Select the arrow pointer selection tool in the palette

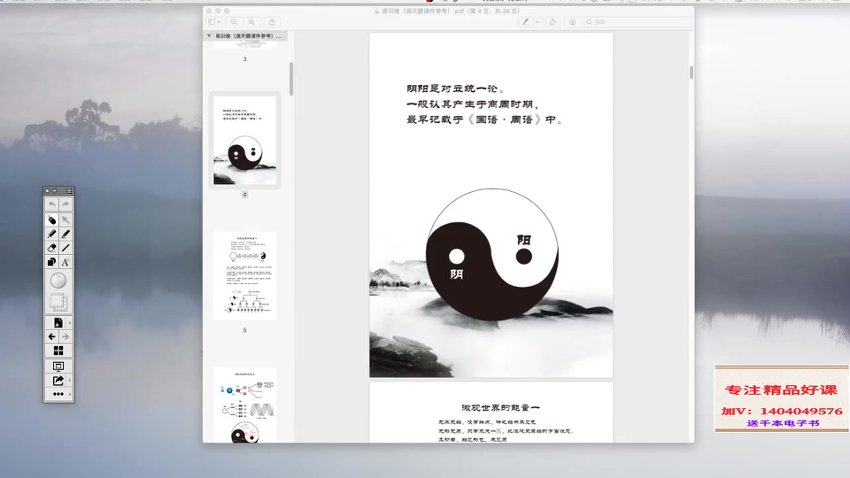tap(66, 219)
